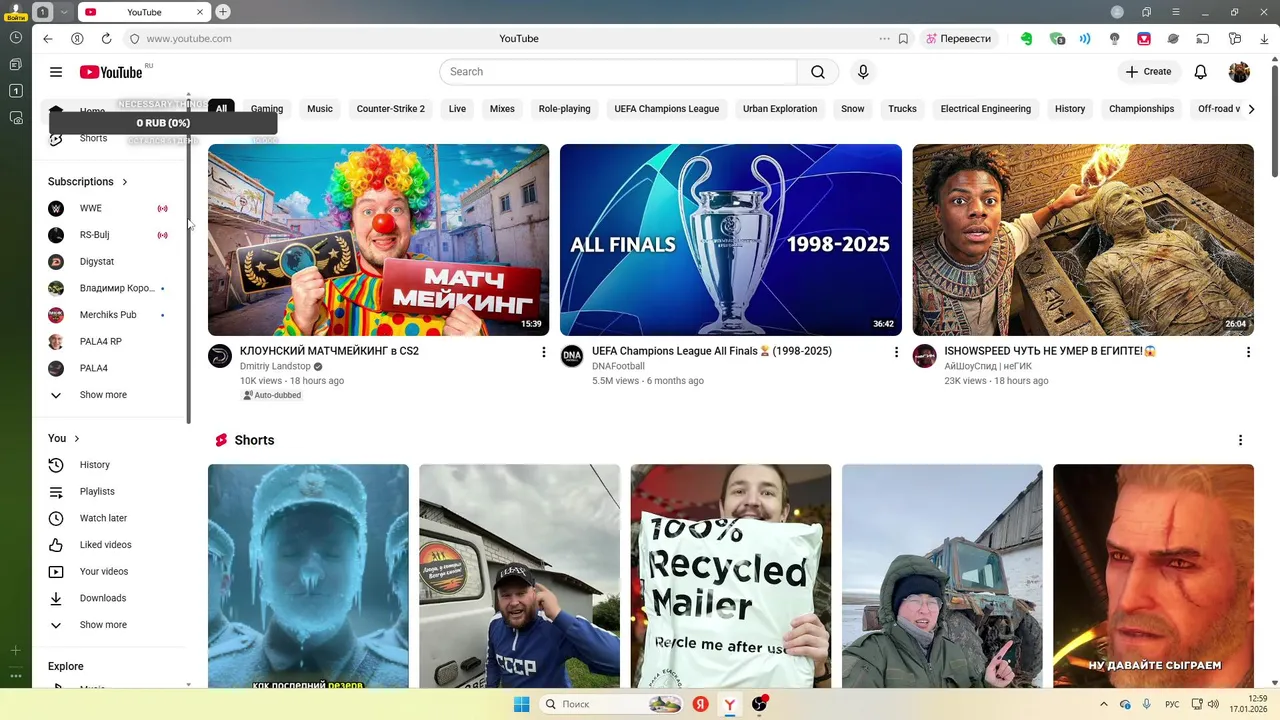This screenshot has width=1280, height=720.
Task: Click the magnifier search button
Action: [818, 72]
